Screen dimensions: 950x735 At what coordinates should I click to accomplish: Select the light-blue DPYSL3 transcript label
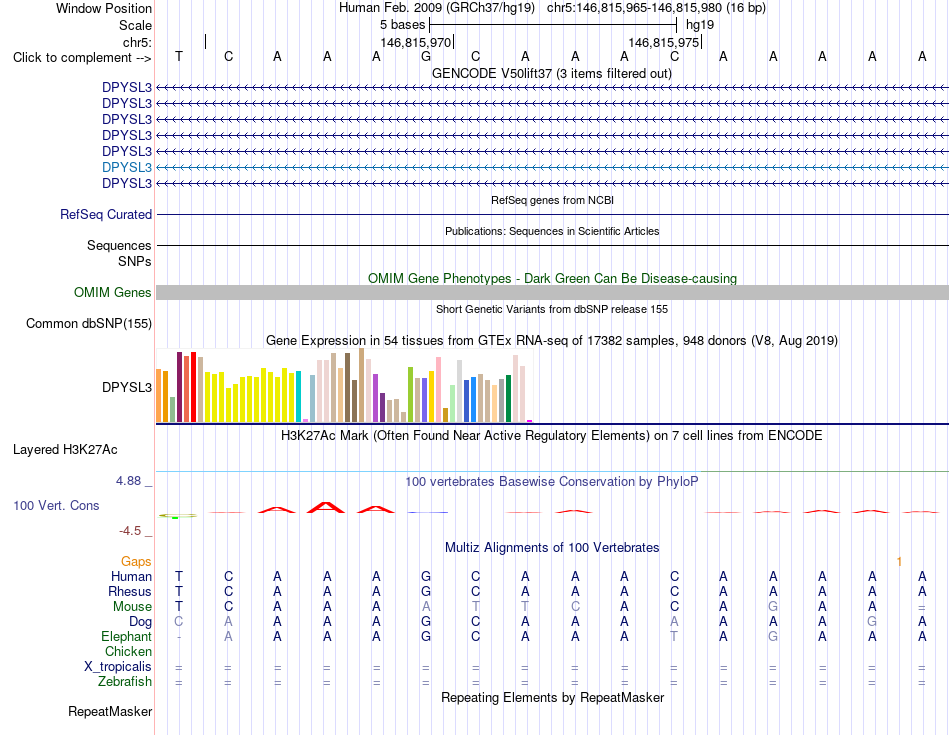[x=127, y=167]
